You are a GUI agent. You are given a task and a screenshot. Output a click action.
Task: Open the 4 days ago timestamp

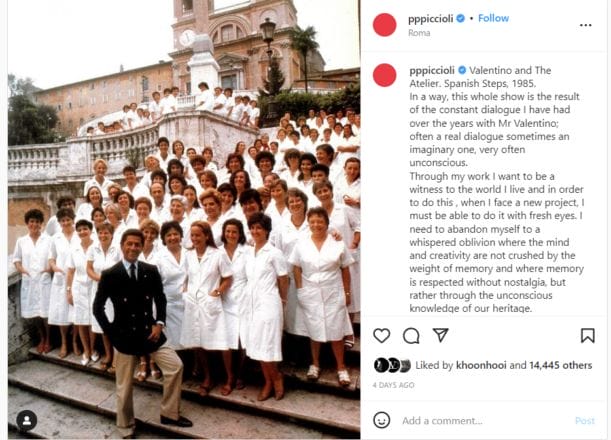393,385
